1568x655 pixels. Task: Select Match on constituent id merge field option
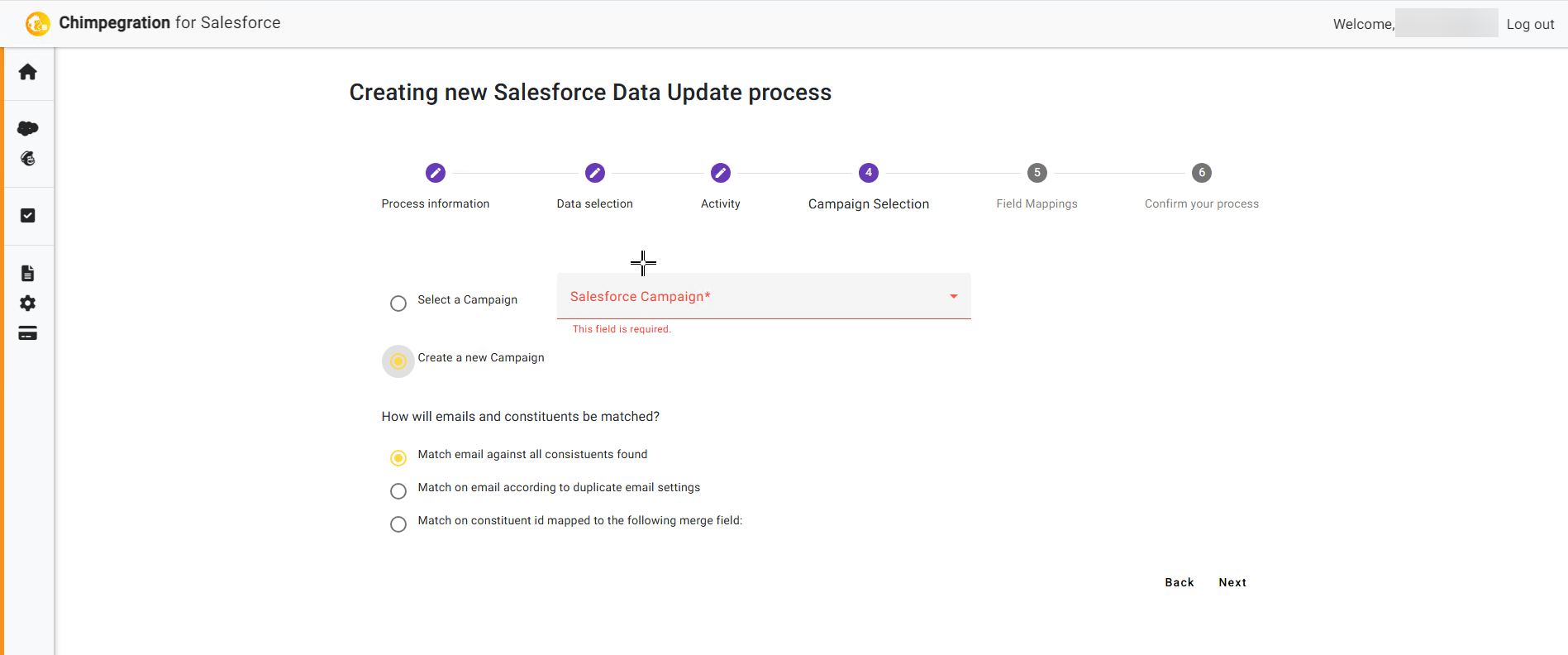point(398,524)
